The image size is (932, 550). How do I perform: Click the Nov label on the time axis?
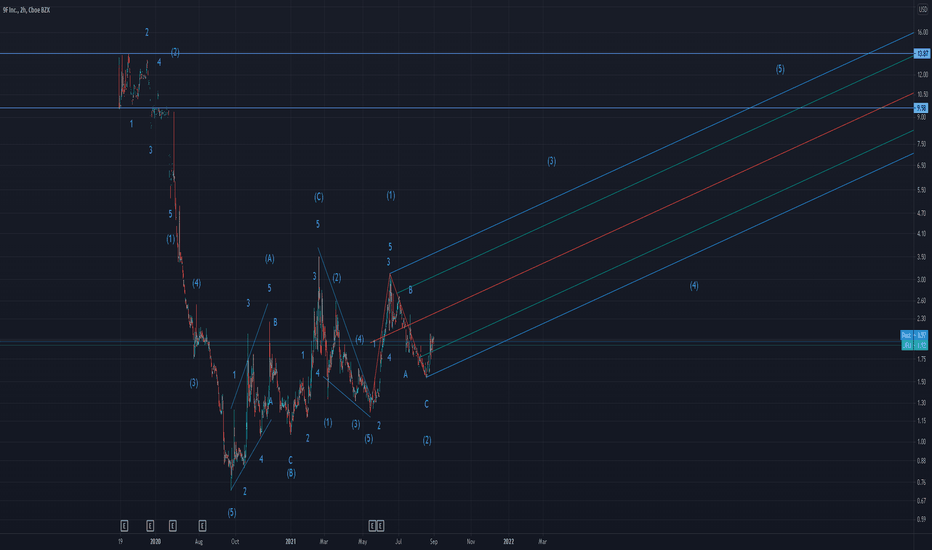coord(471,541)
